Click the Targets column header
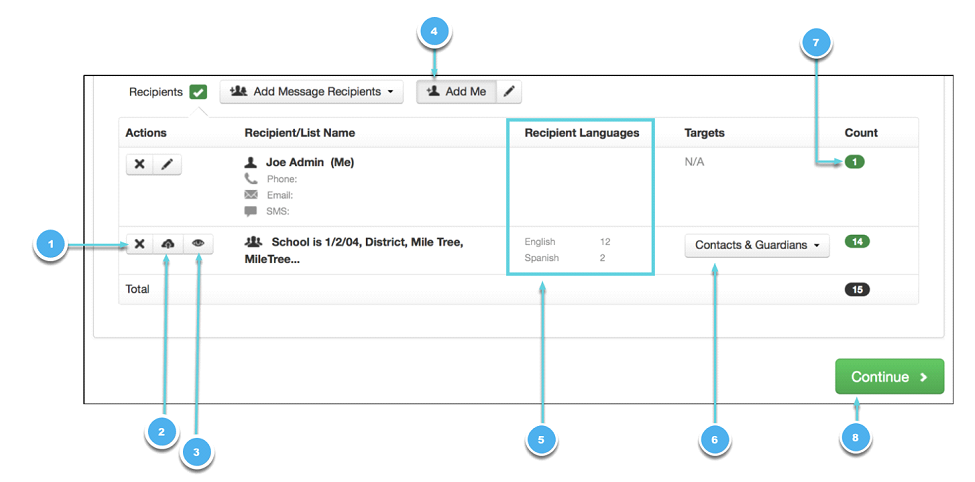This screenshot has height=482, width=975. tap(705, 132)
